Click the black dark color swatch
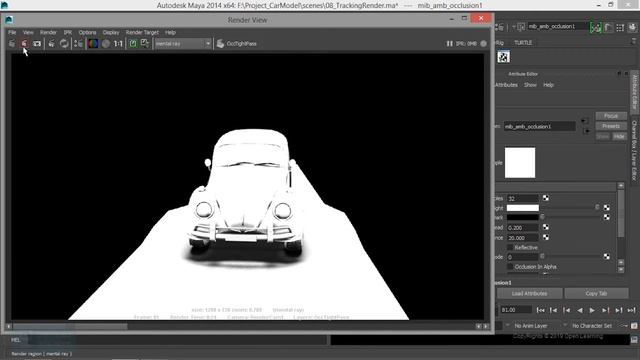This screenshot has width=640, height=360. click(x=523, y=217)
